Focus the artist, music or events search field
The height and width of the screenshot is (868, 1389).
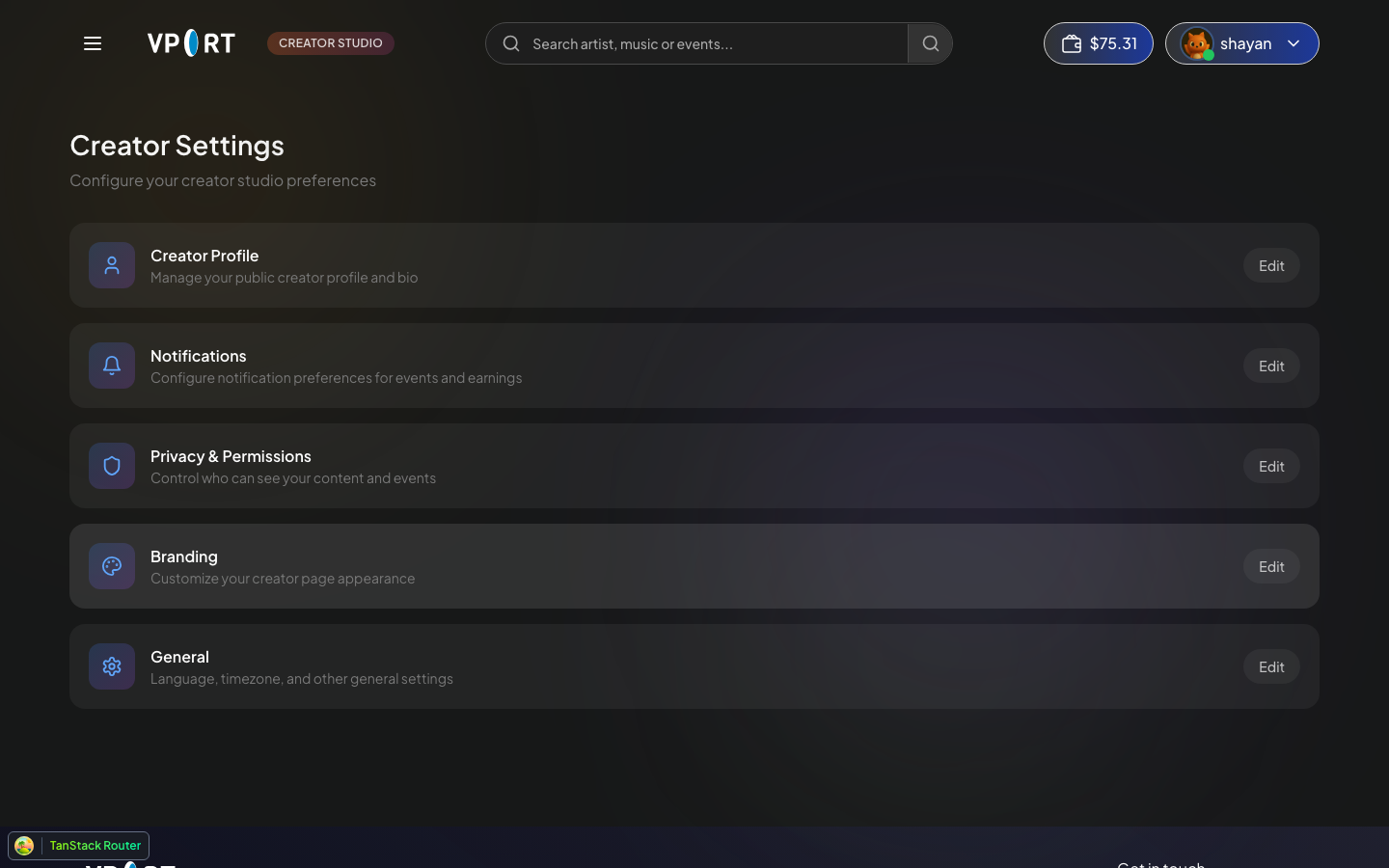pyautogui.click(x=696, y=43)
